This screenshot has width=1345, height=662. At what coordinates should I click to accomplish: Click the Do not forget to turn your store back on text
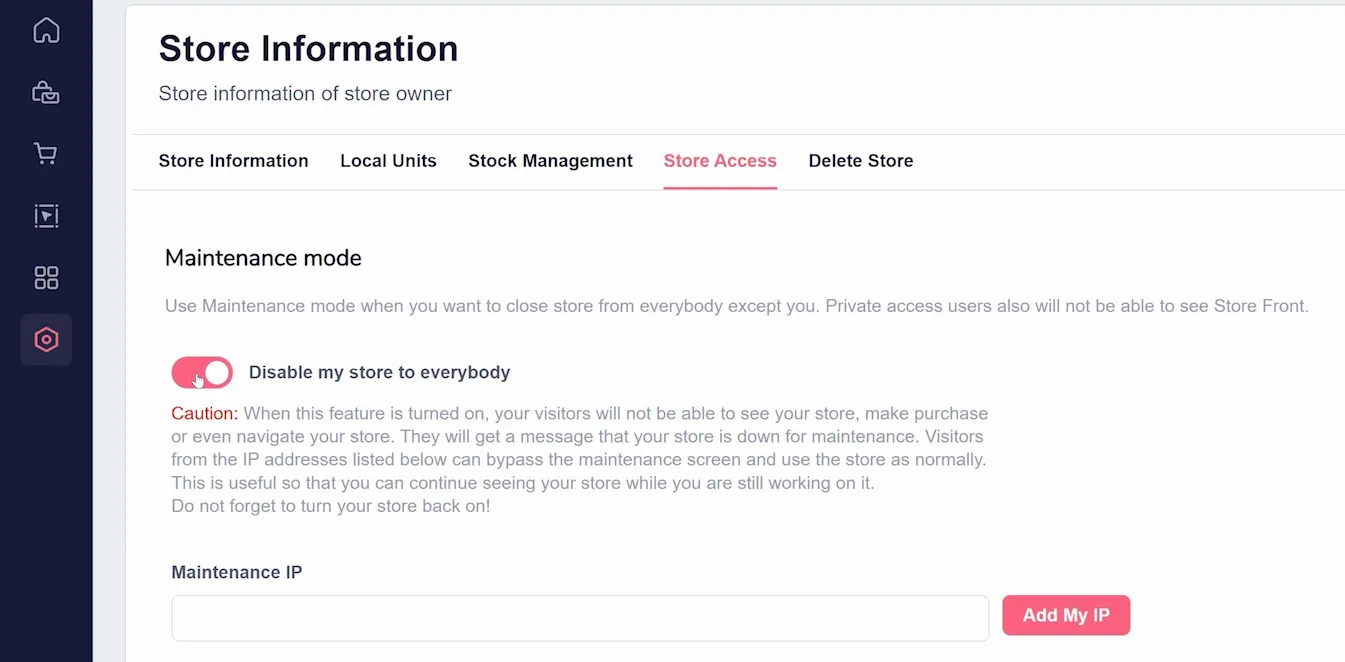tap(331, 506)
